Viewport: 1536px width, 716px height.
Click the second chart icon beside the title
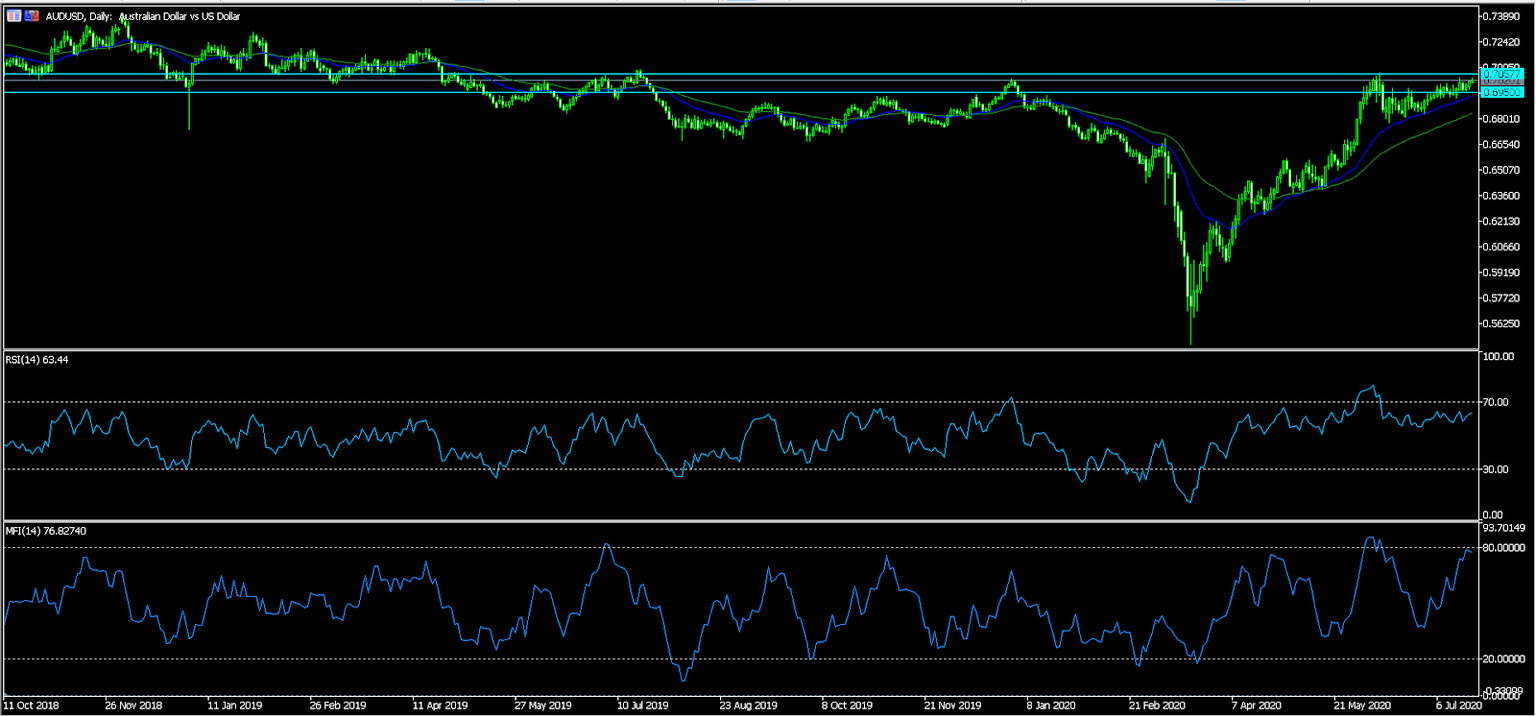(31, 15)
